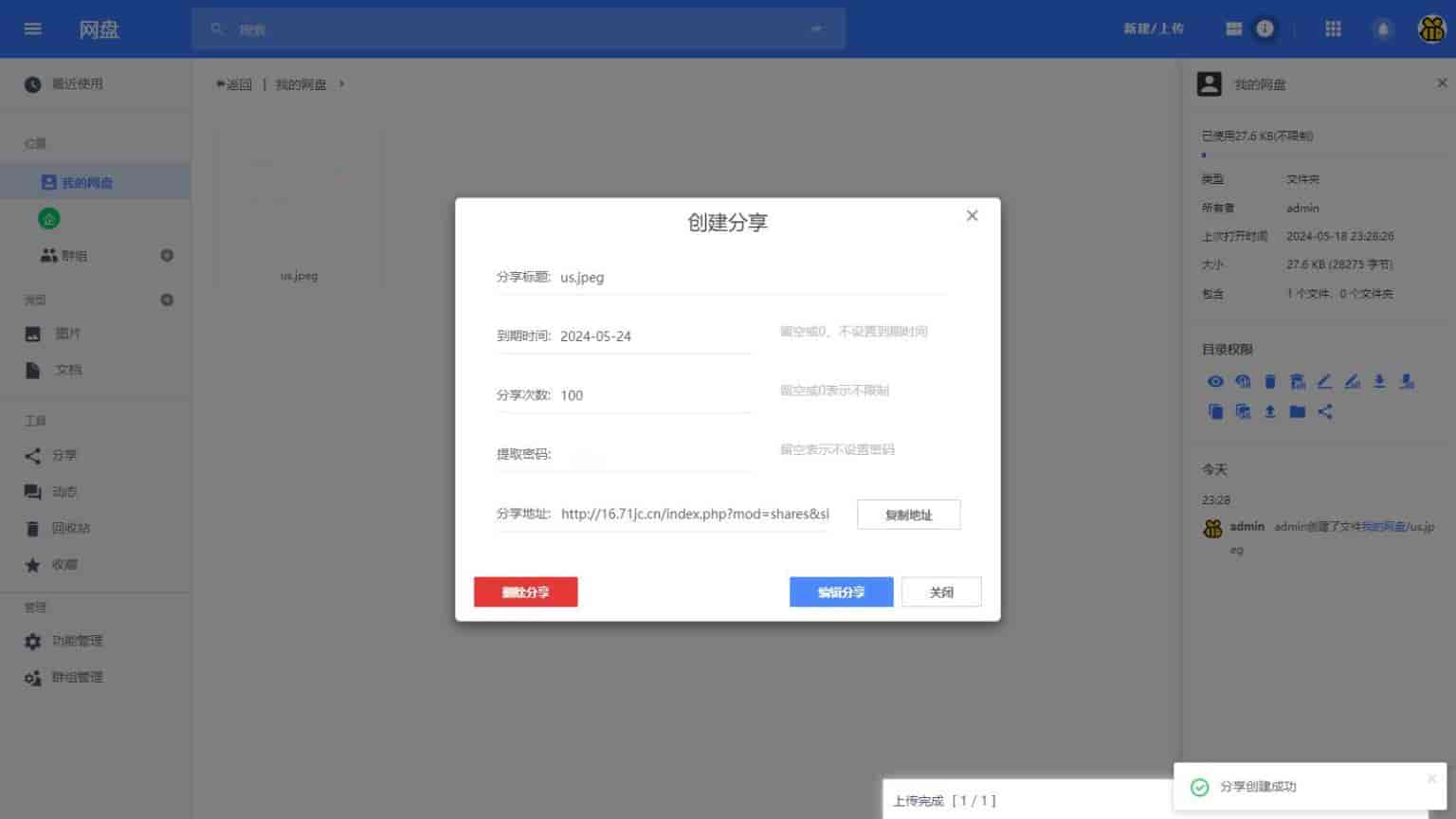Open 功能管理 in the sidebar

coord(76,641)
